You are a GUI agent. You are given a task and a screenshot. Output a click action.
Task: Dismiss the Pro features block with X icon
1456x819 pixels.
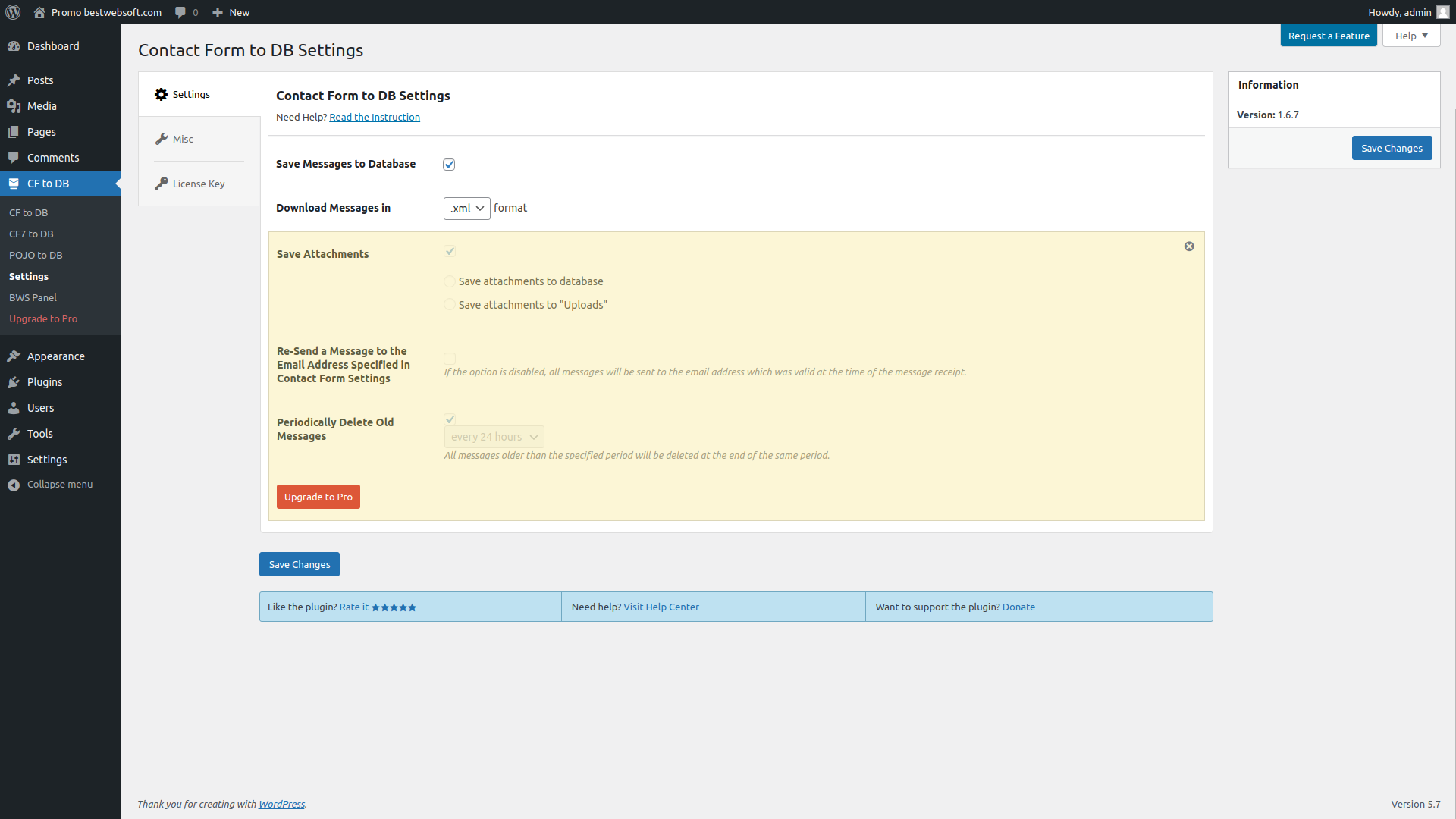point(1189,246)
